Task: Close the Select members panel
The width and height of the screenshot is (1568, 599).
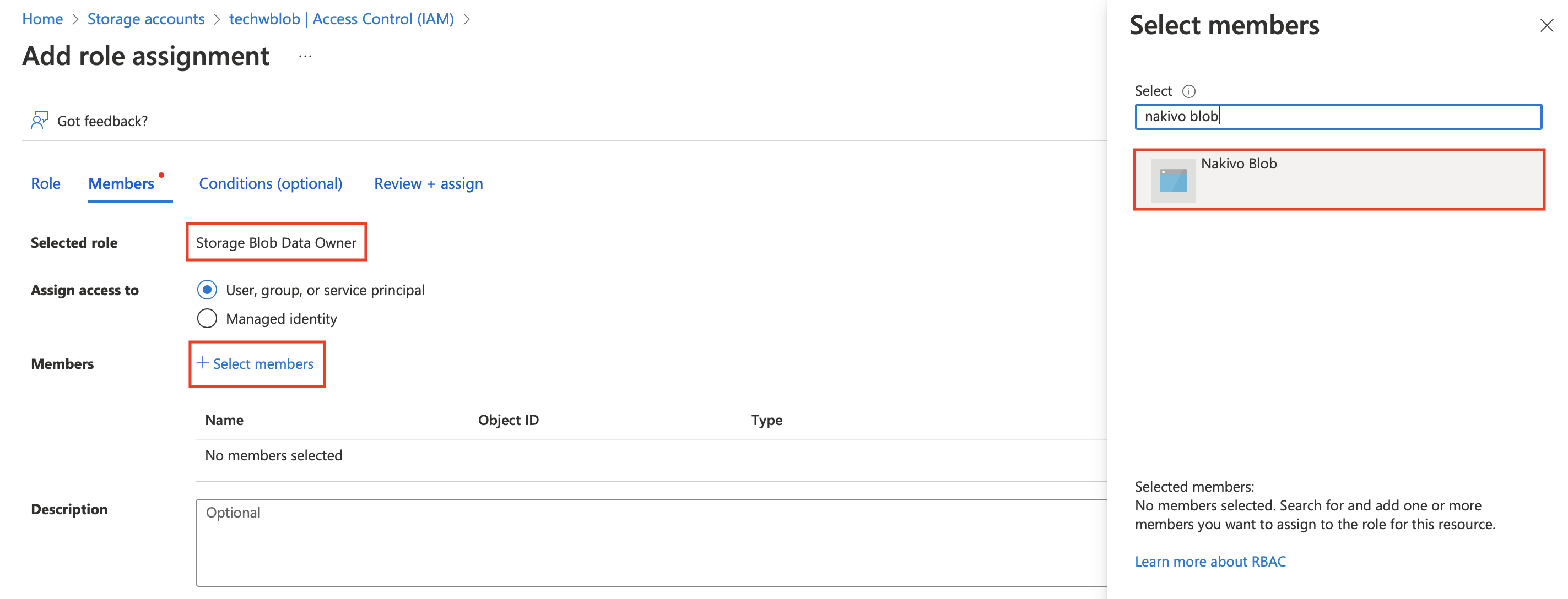Action: (1546, 25)
